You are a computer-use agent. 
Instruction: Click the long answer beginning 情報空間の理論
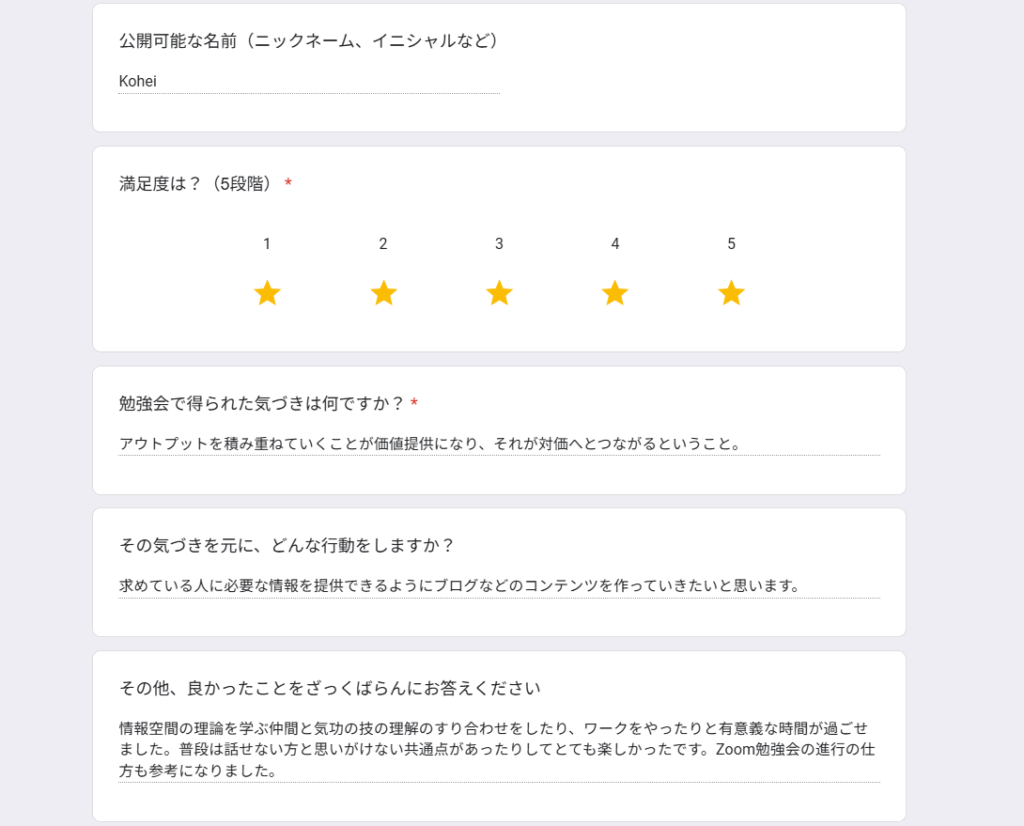pyautogui.click(x=499, y=749)
